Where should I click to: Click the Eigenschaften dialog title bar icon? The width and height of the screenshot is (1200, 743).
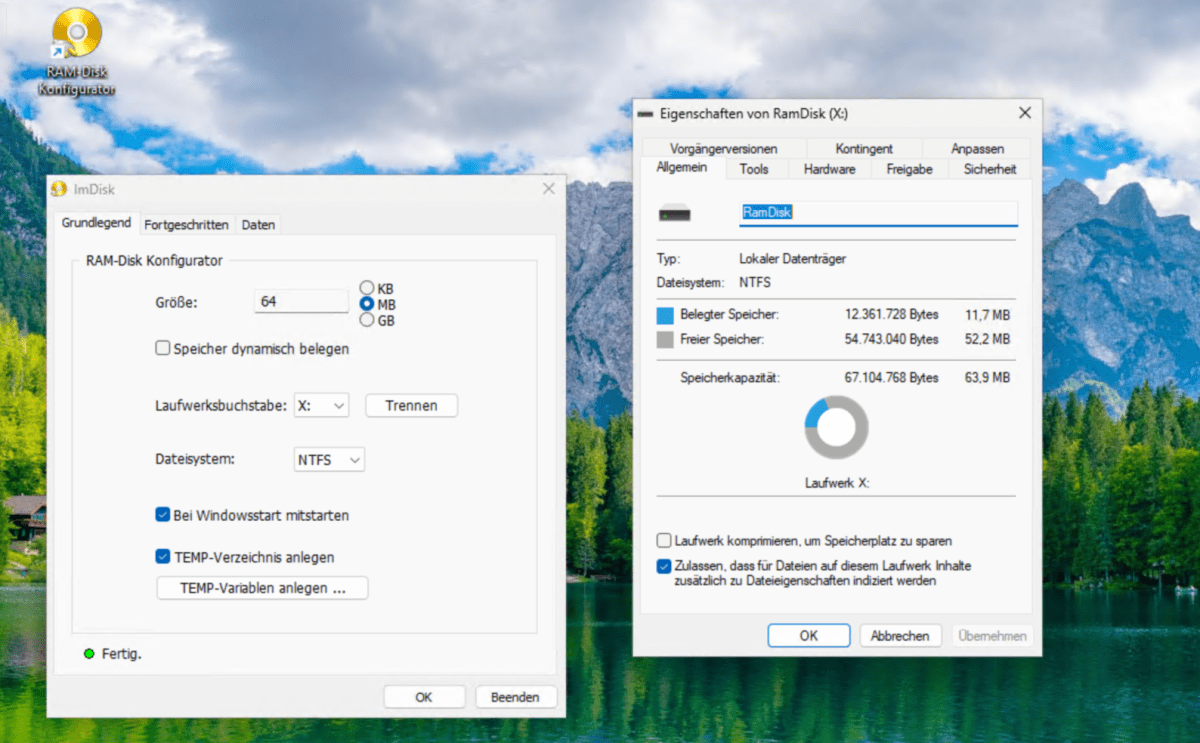tap(645, 113)
